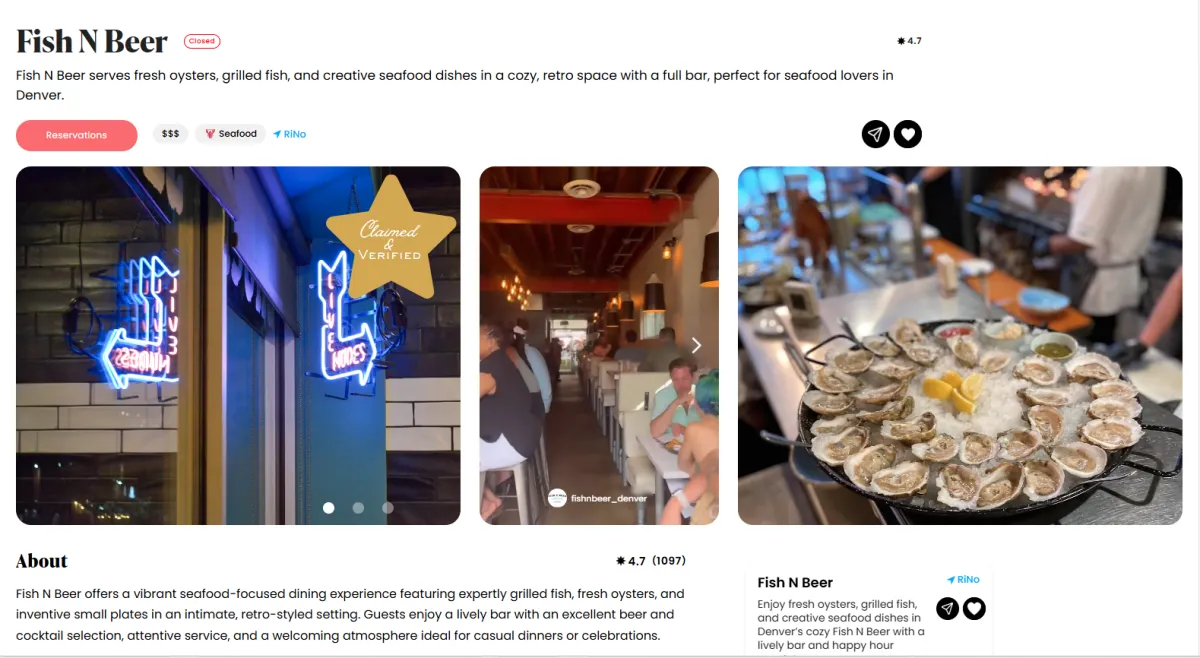Select the first carousel dot indicator
This screenshot has height=658, width=1200.
click(x=328, y=508)
